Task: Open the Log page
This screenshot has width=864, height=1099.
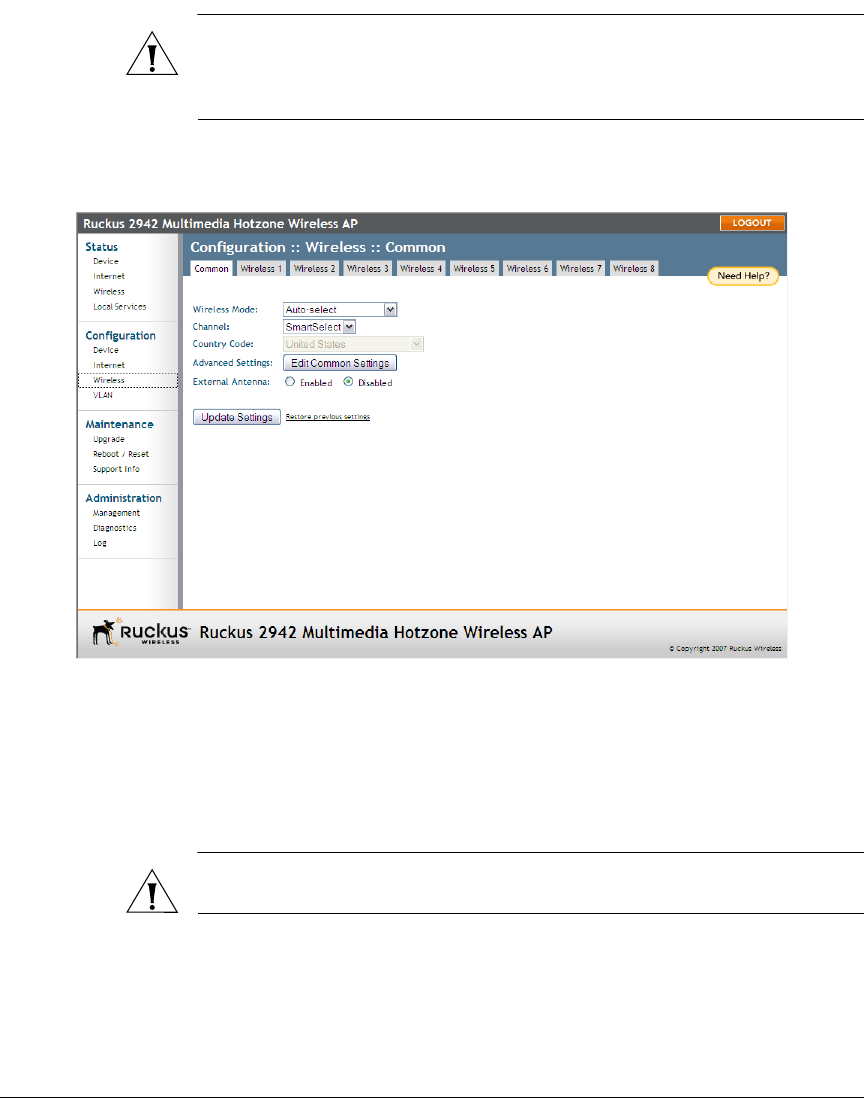Action: 100,543
